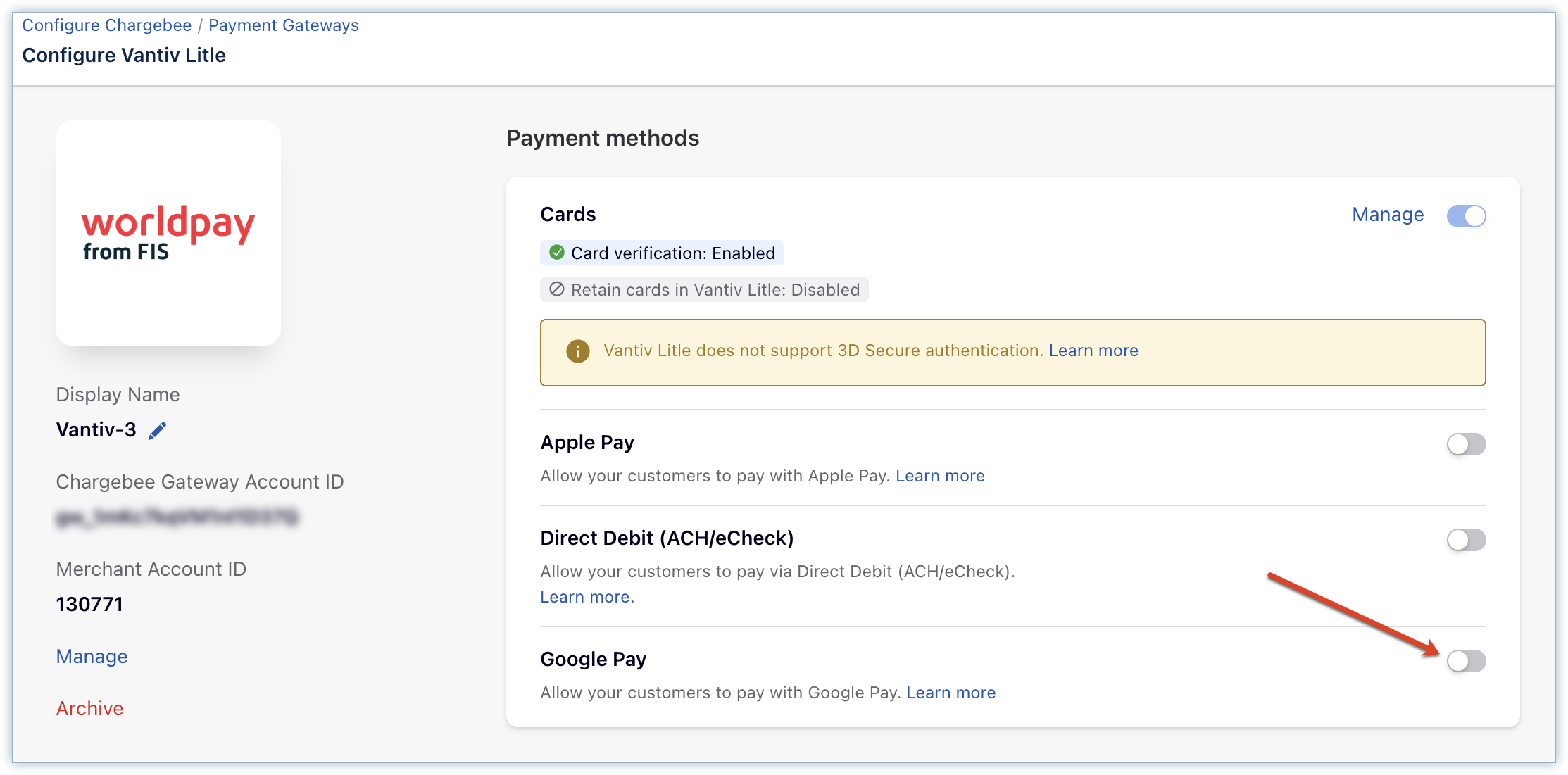Go to Payment Gateways breadcrumb
Viewport: 1568px width, 775px height.
coord(284,25)
